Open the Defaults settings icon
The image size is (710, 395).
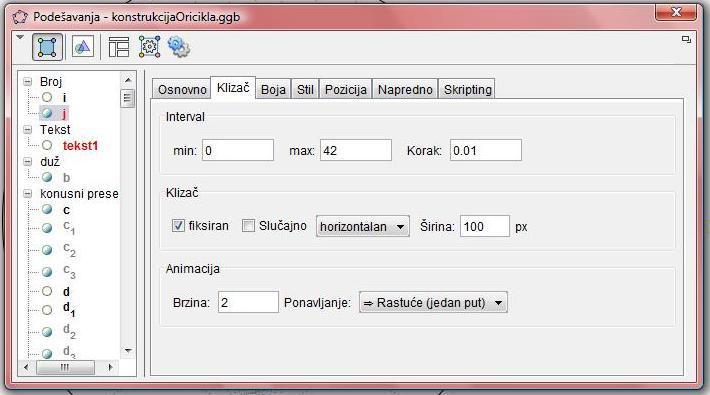pyautogui.click(x=149, y=47)
